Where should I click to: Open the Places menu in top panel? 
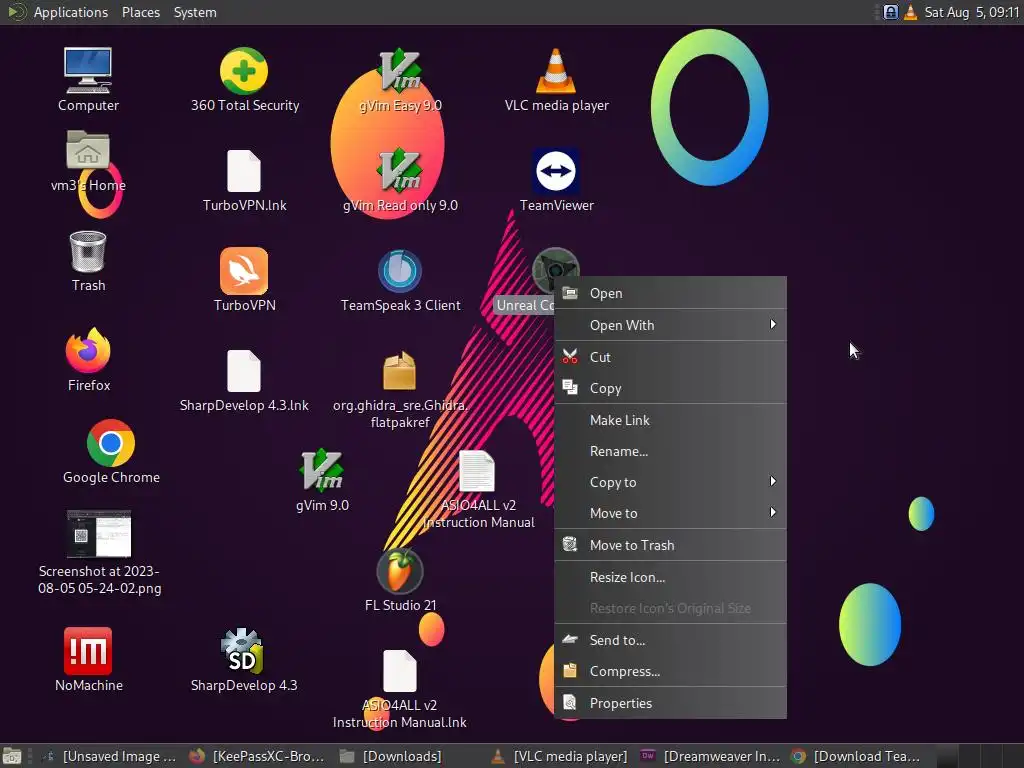tap(141, 12)
